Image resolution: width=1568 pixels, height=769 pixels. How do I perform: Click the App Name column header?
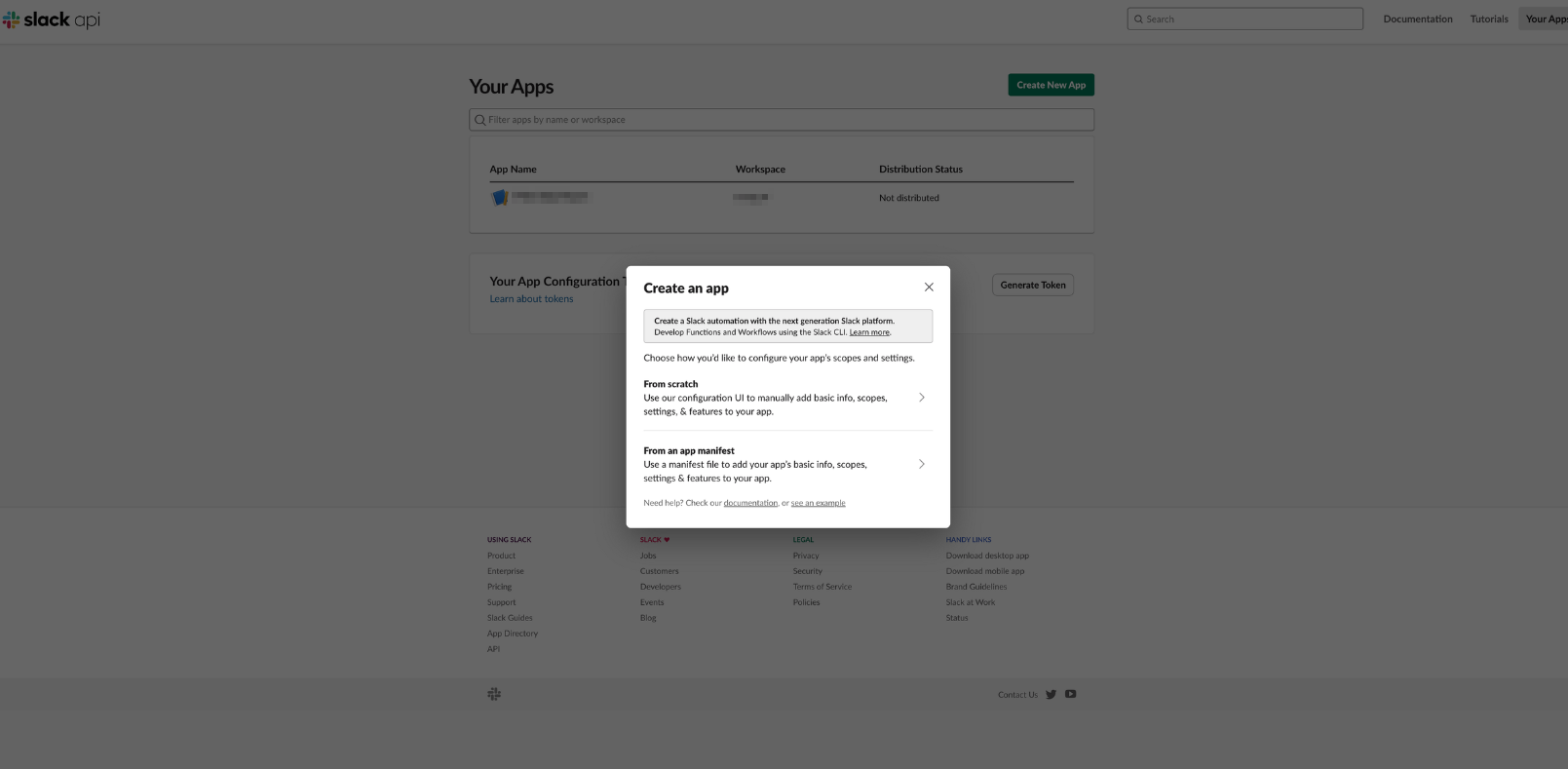coord(513,169)
